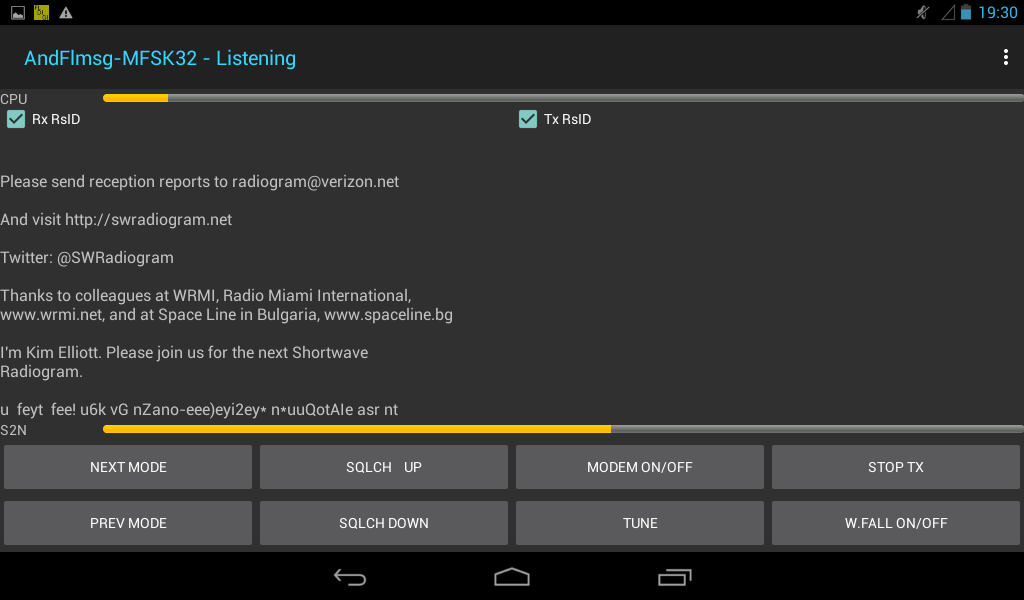Viewport: 1024px width, 600px height.
Task: Tap the signal strength status icon
Action: point(948,12)
